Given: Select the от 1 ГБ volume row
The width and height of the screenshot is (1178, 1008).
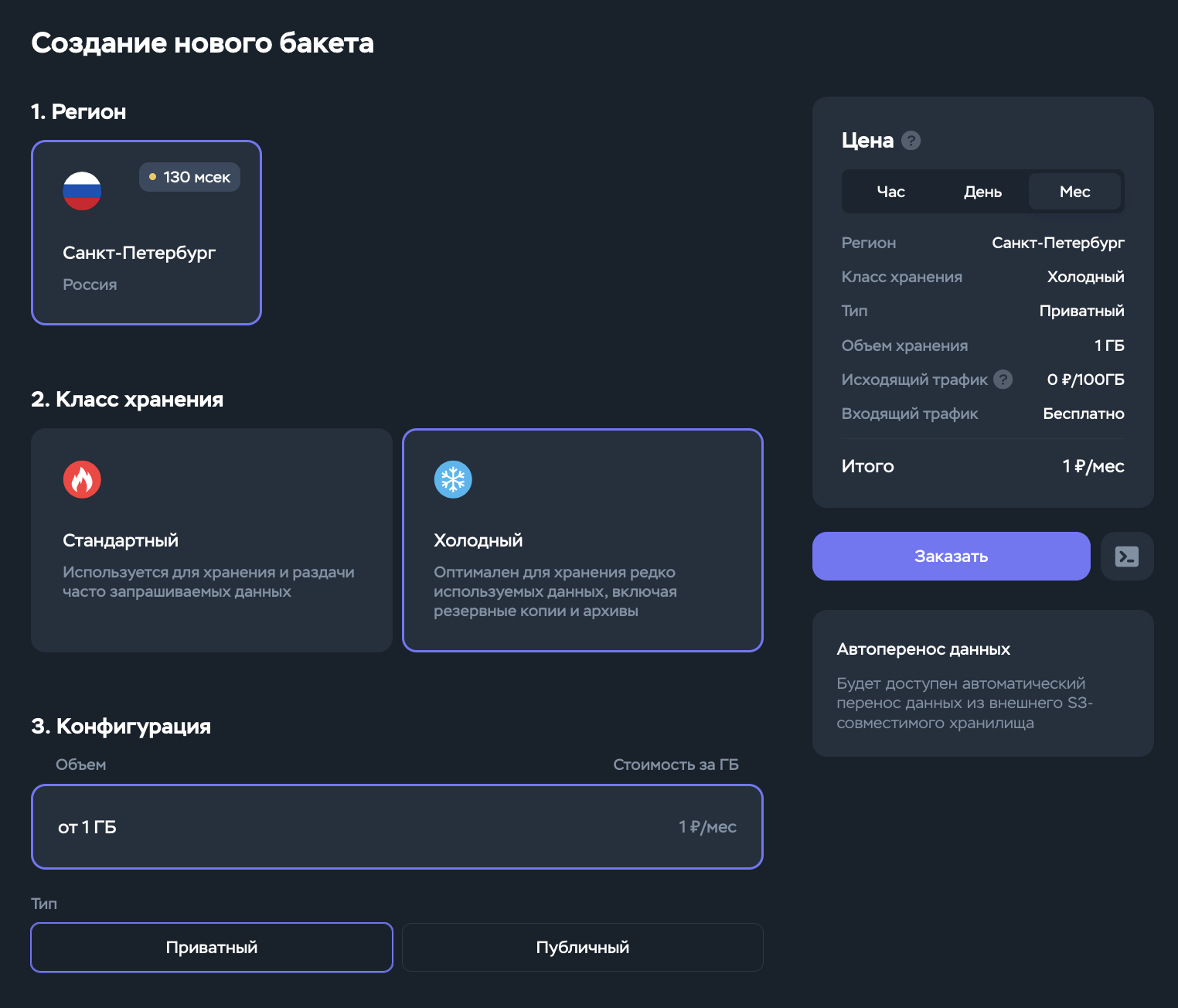Looking at the screenshot, I should point(397,827).
